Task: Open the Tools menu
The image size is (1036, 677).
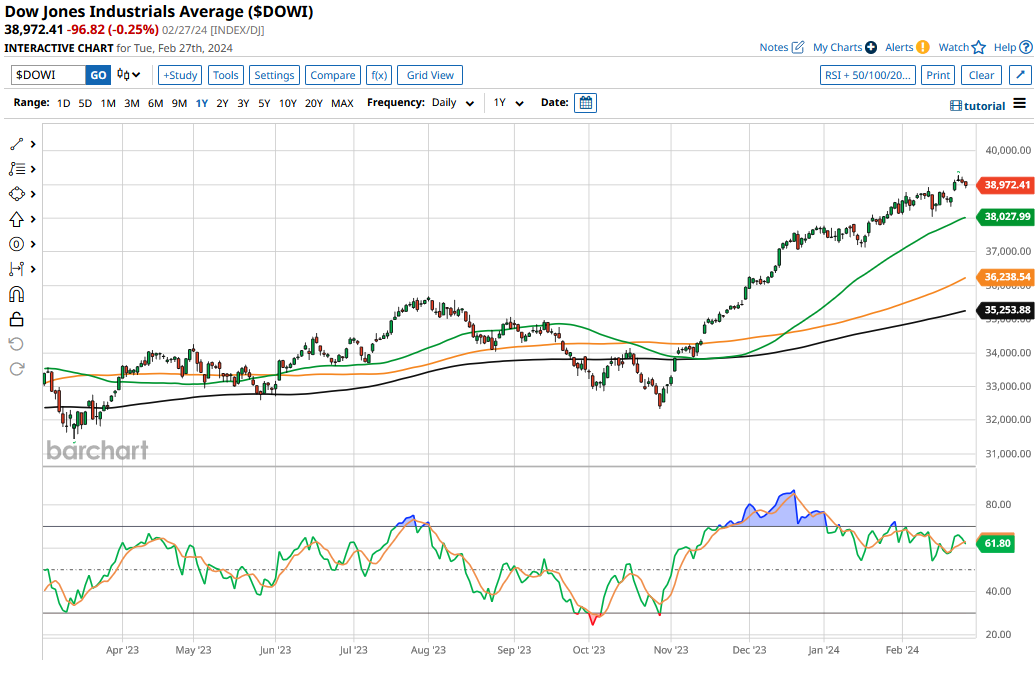Action: click(x=226, y=75)
